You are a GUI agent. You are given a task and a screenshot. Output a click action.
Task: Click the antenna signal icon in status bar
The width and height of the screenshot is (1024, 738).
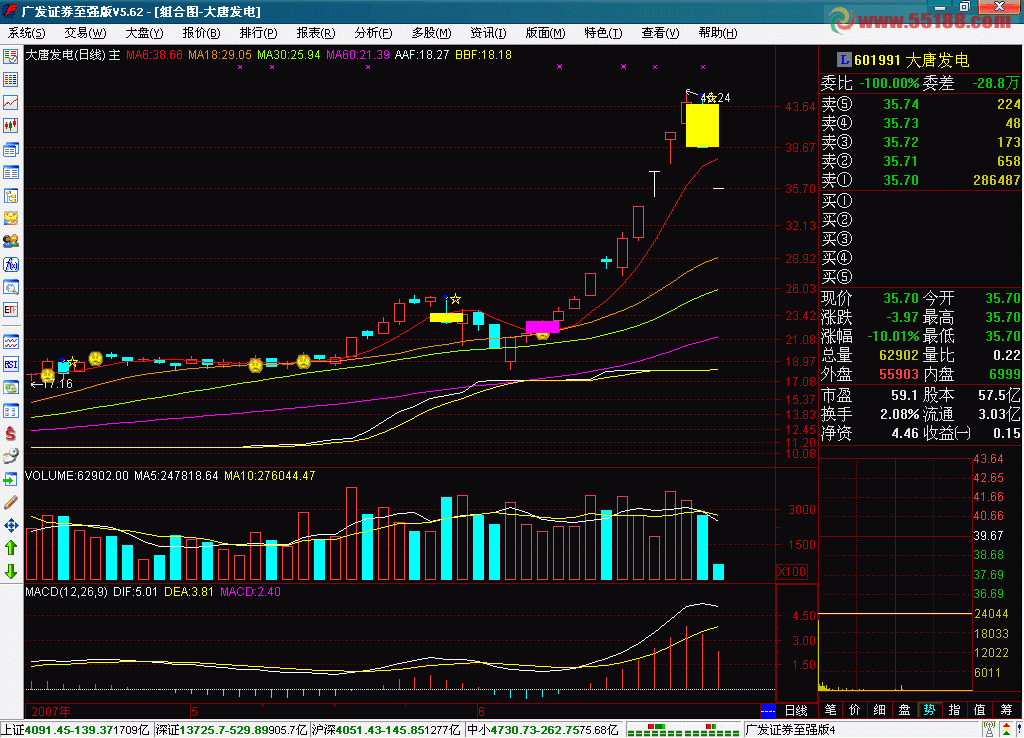pyautogui.click(x=990, y=730)
